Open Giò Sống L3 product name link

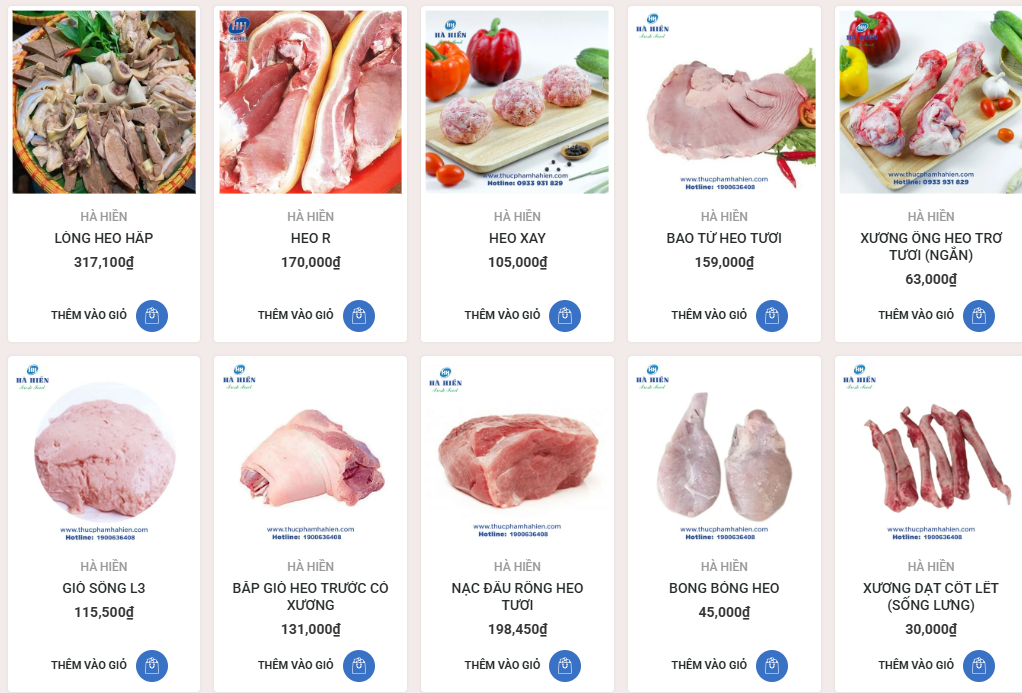point(104,588)
